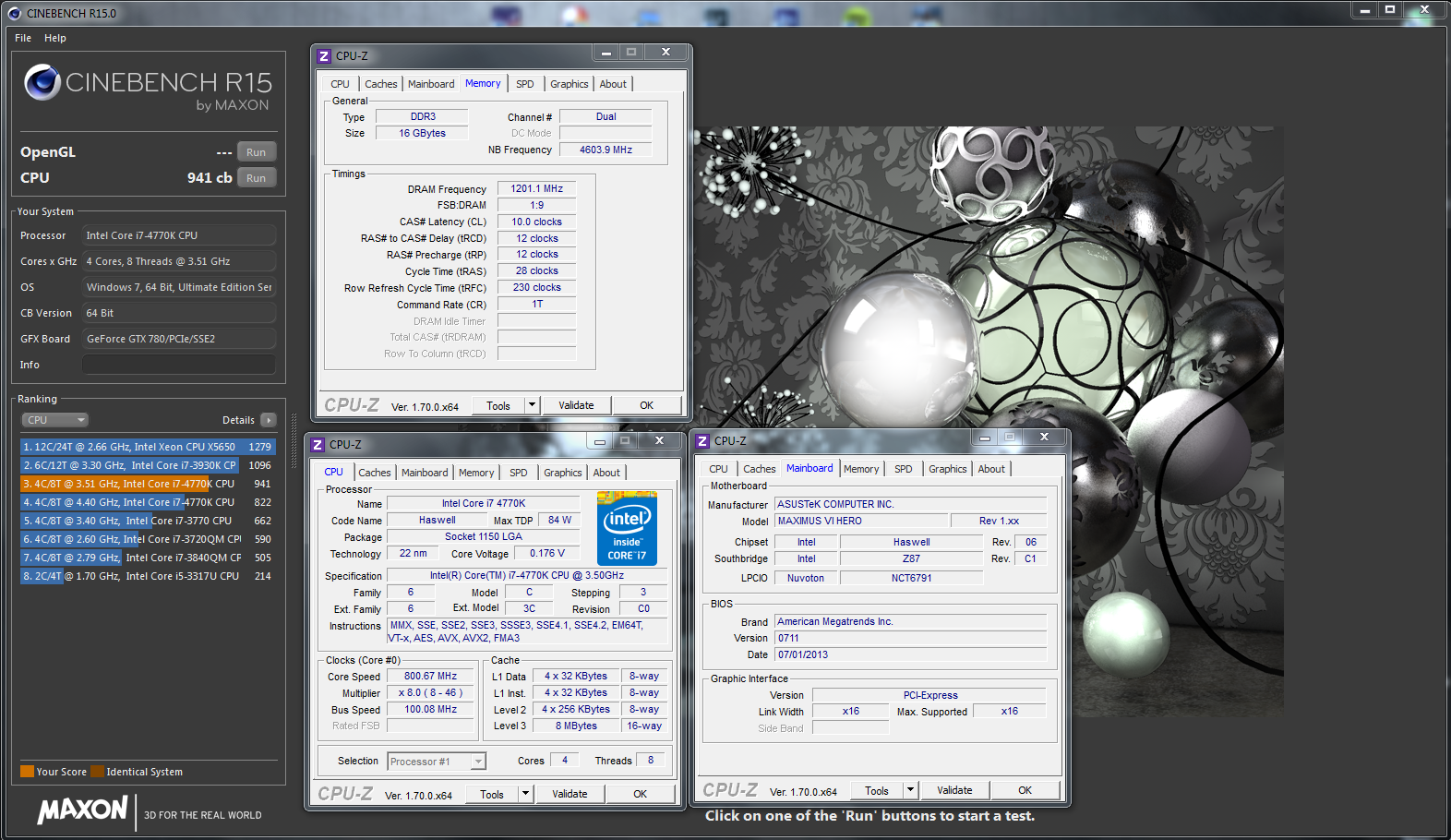Click CPU-Z icon in Memory window title bar
The width and height of the screenshot is (1451, 840).
pos(324,56)
